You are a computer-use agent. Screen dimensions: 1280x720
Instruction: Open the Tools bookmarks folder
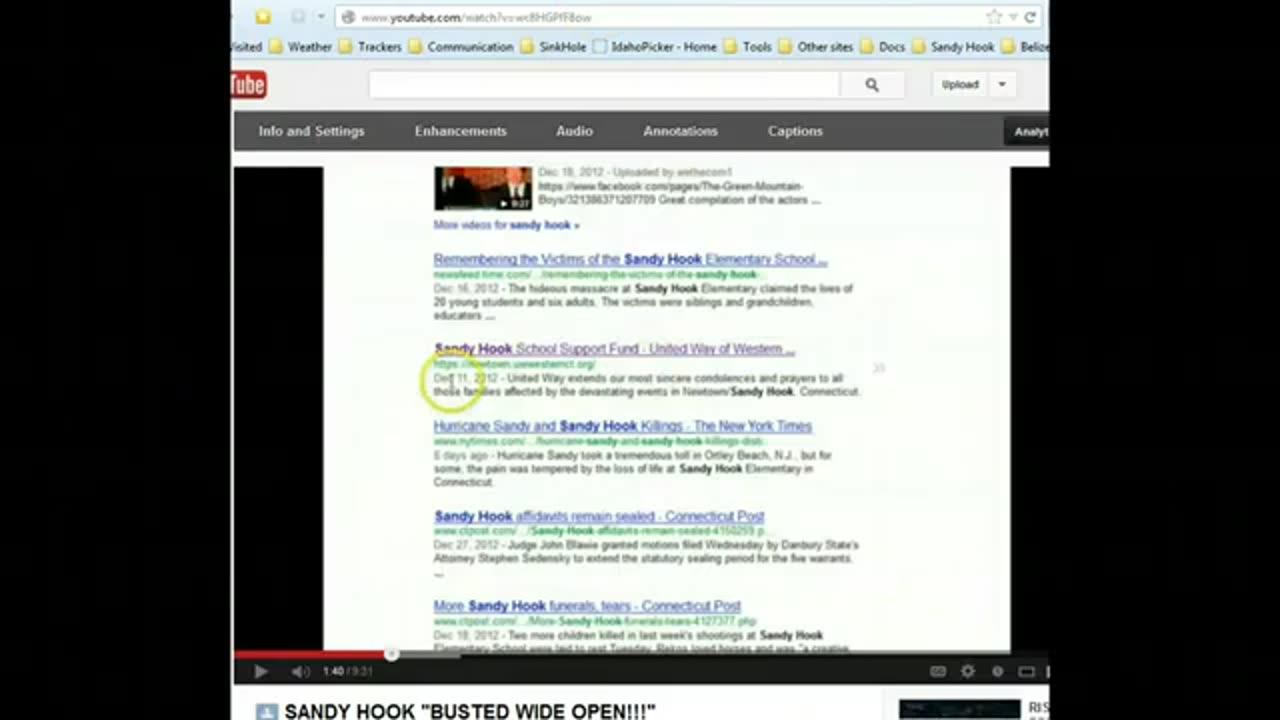tap(748, 47)
